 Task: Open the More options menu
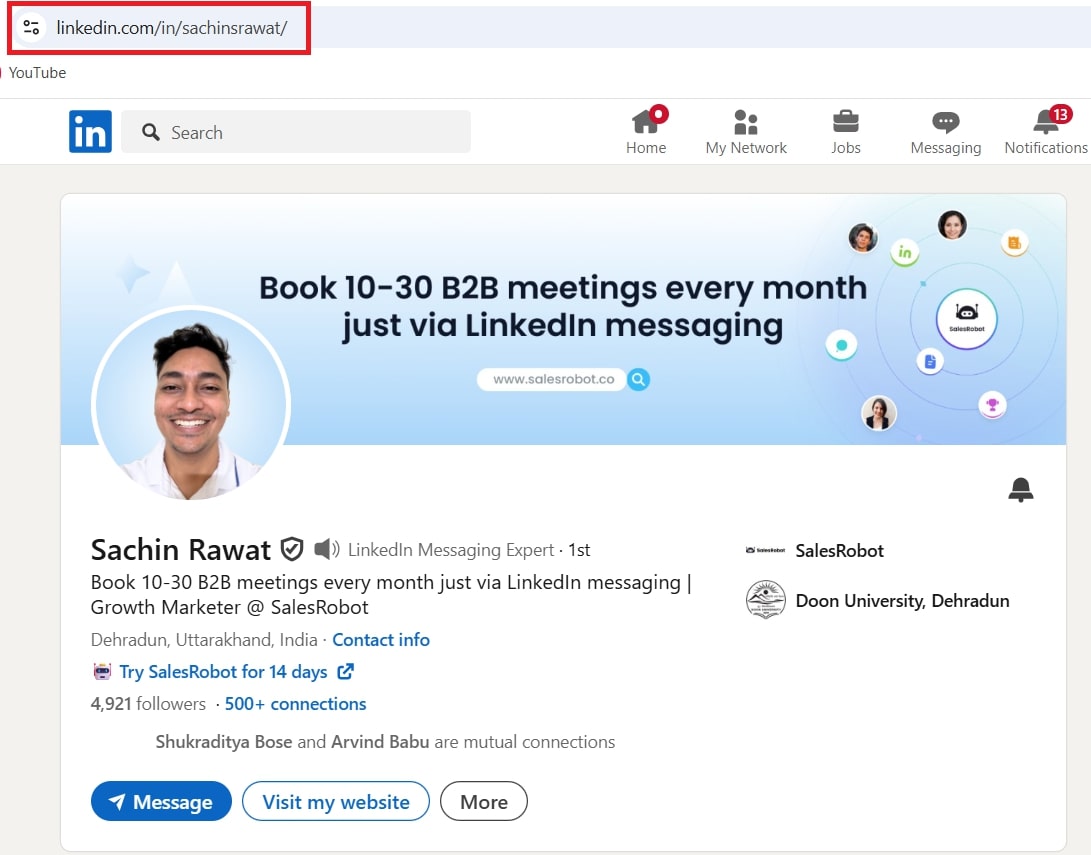click(x=483, y=801)
